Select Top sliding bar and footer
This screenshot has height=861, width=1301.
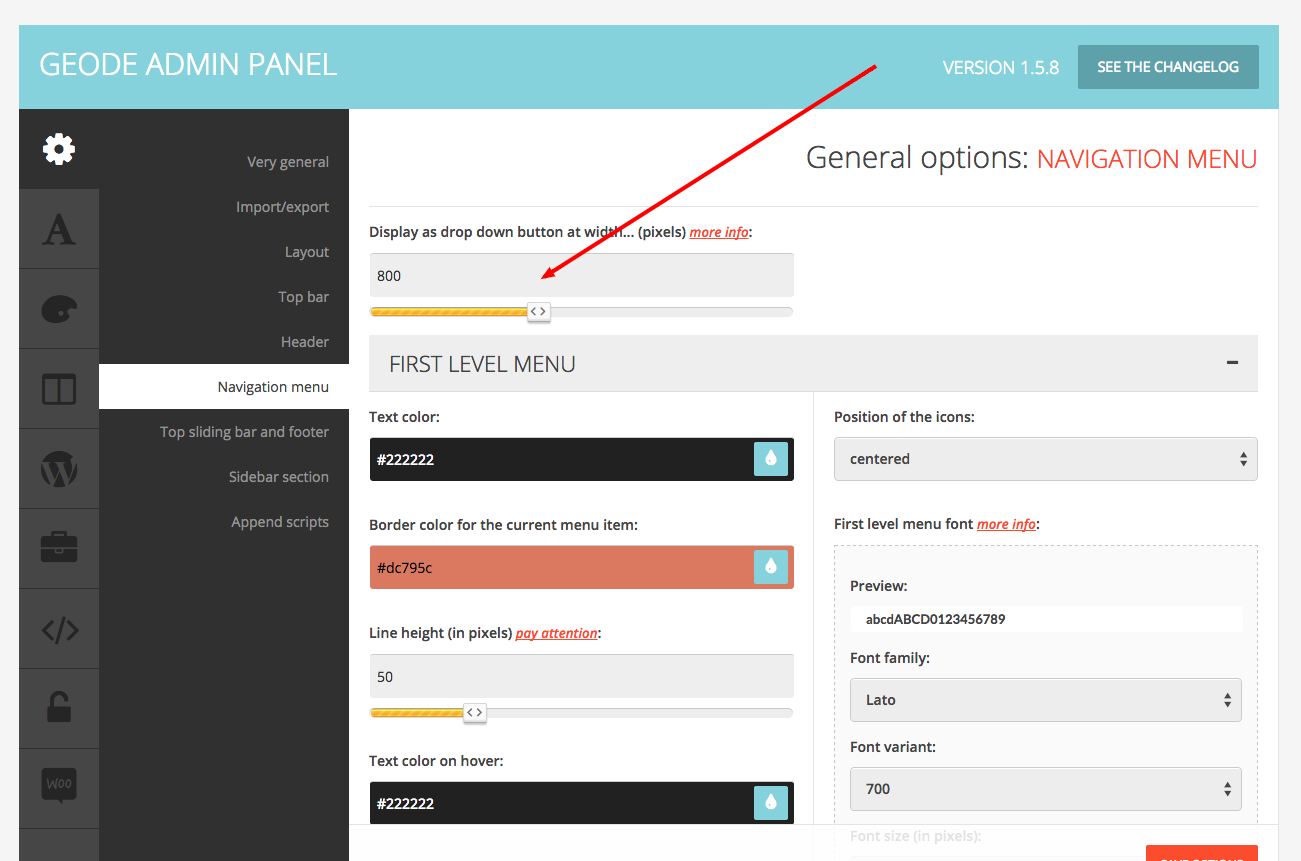coord(244,432)
